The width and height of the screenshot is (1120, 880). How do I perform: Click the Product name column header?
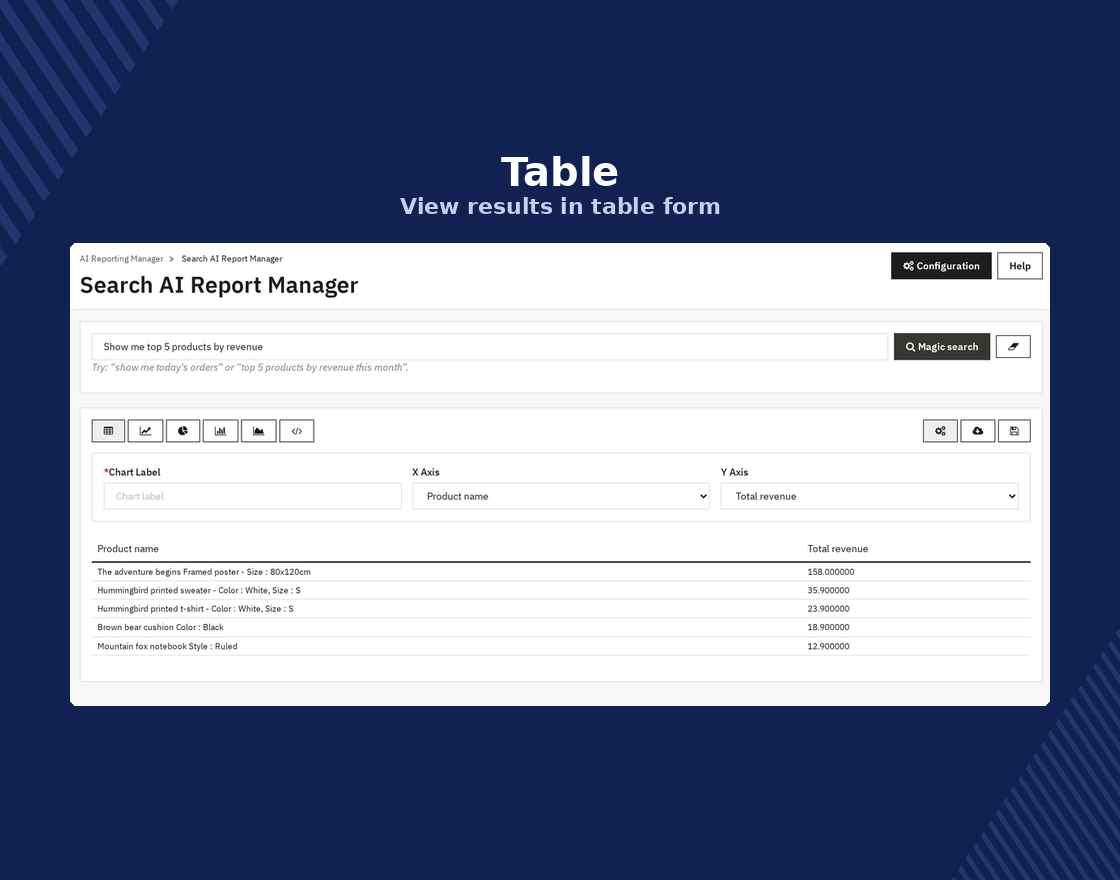[128, 549]
